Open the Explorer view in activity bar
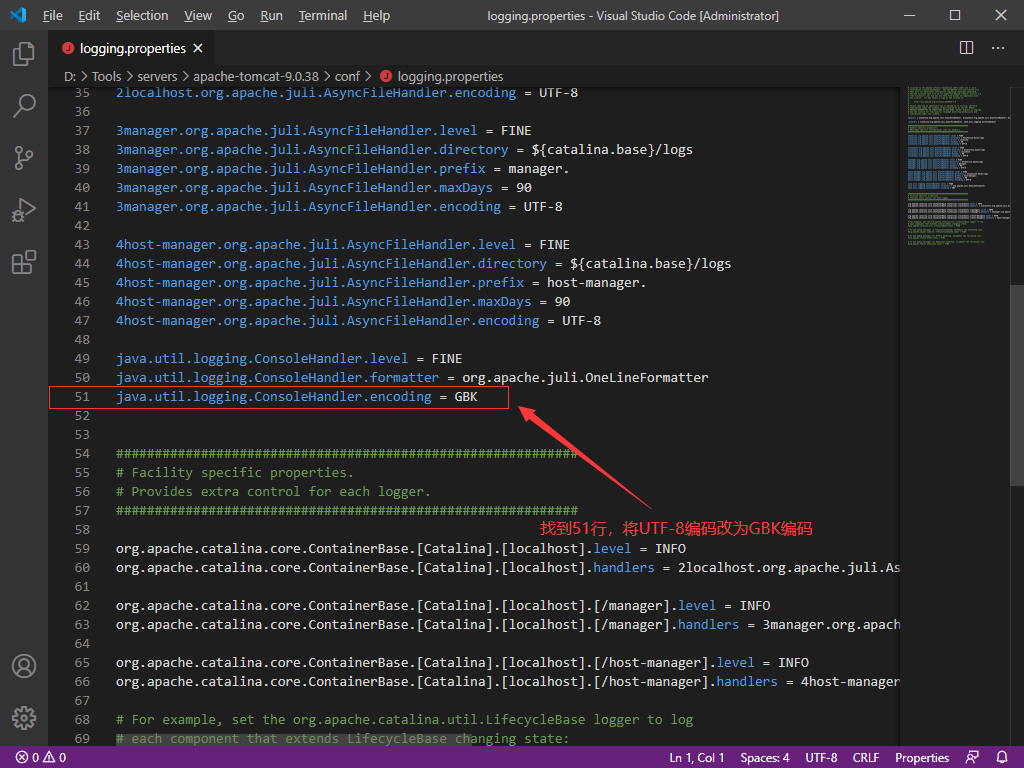 (24, 54)
